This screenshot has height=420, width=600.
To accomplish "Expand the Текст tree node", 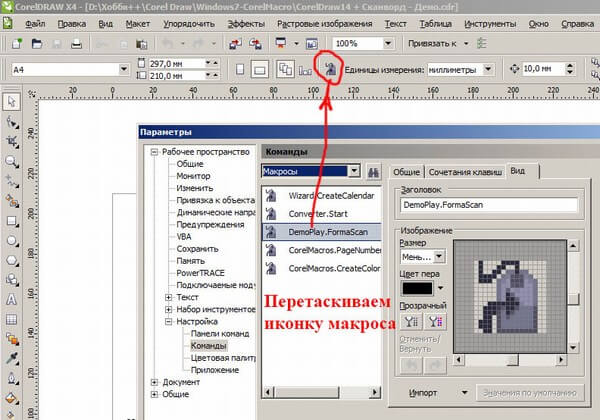I will (168, 297).
